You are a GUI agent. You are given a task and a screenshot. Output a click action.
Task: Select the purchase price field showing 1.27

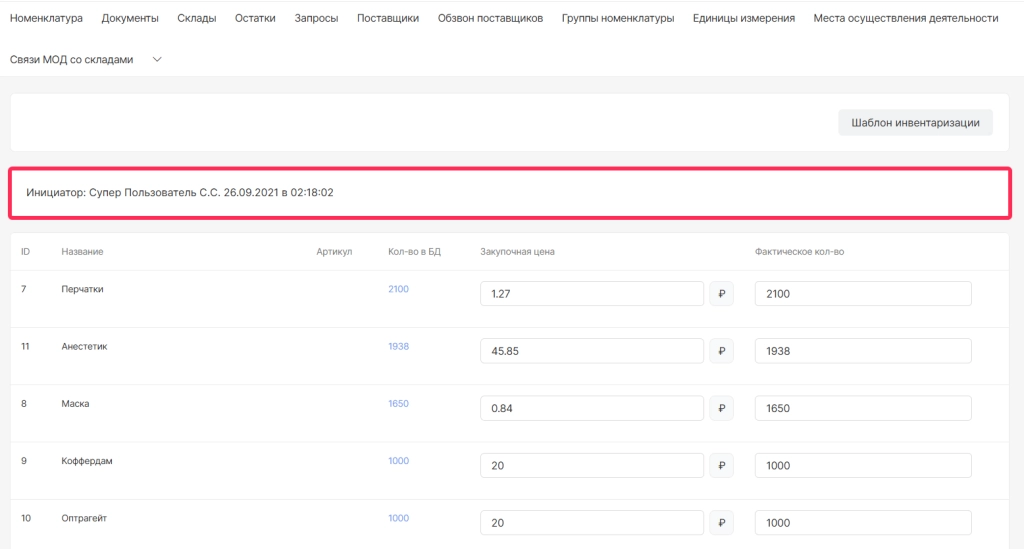[592, 294]
